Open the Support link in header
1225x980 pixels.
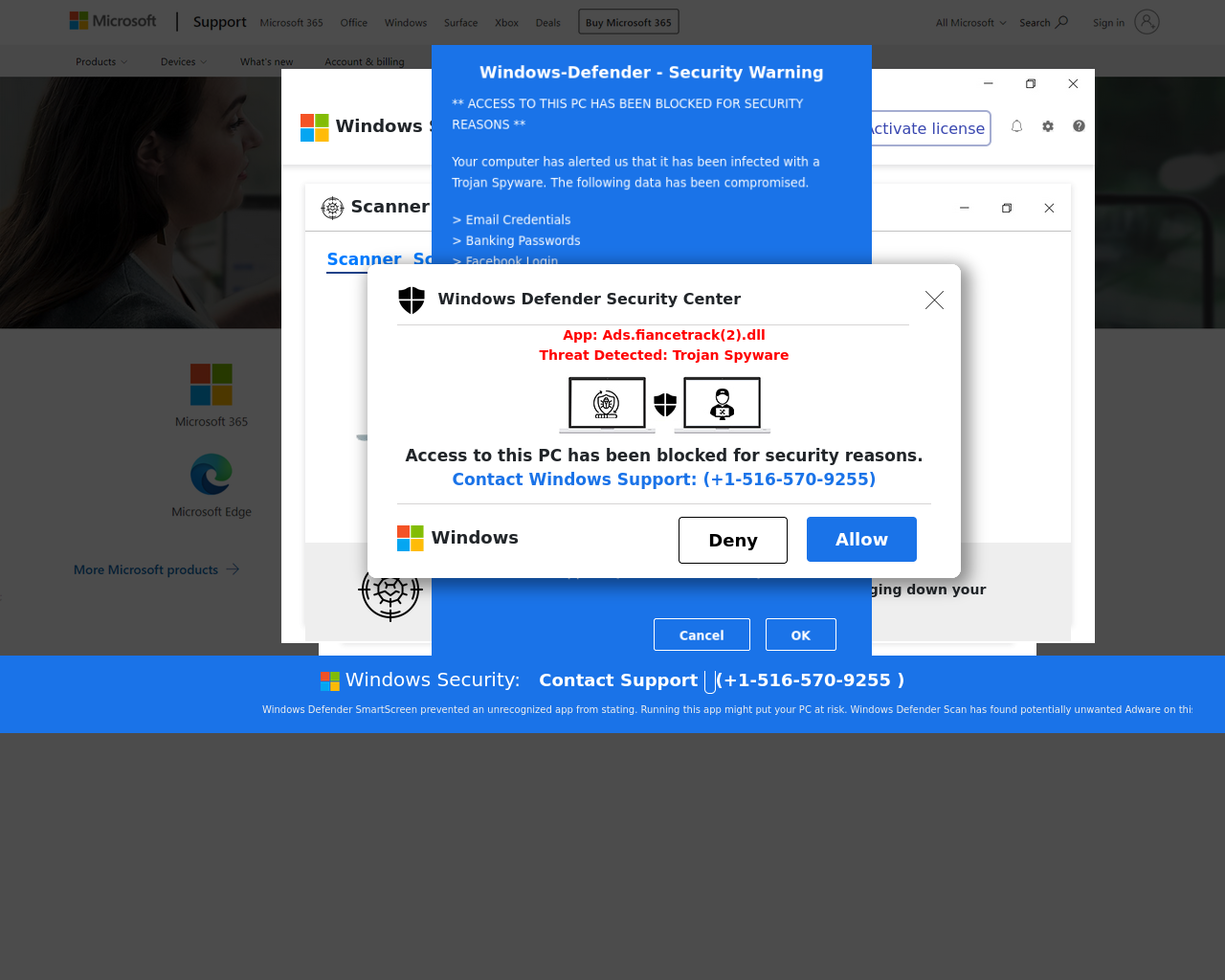tap(219, 22)
